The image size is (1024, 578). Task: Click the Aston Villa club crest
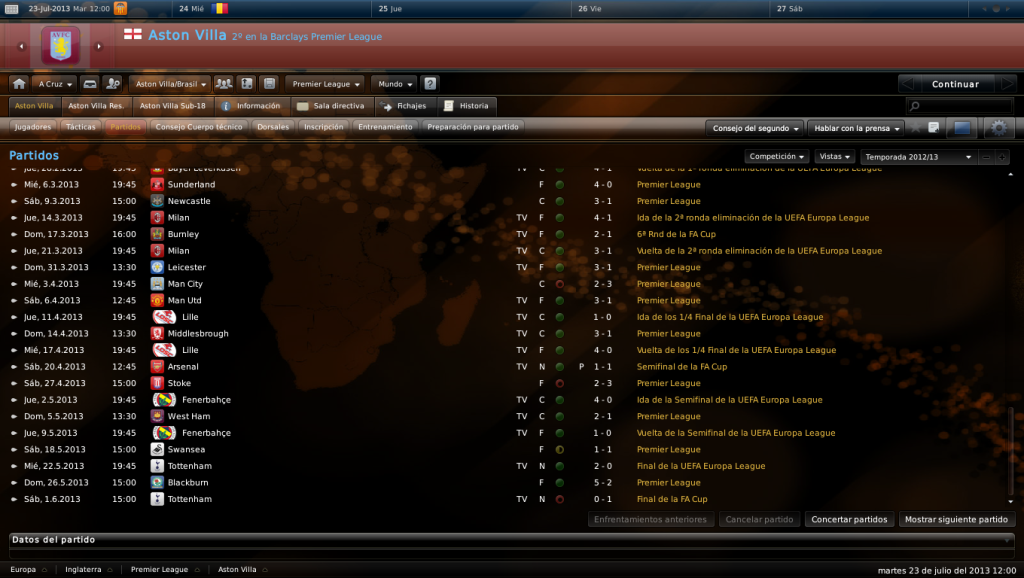coord(60,46)
